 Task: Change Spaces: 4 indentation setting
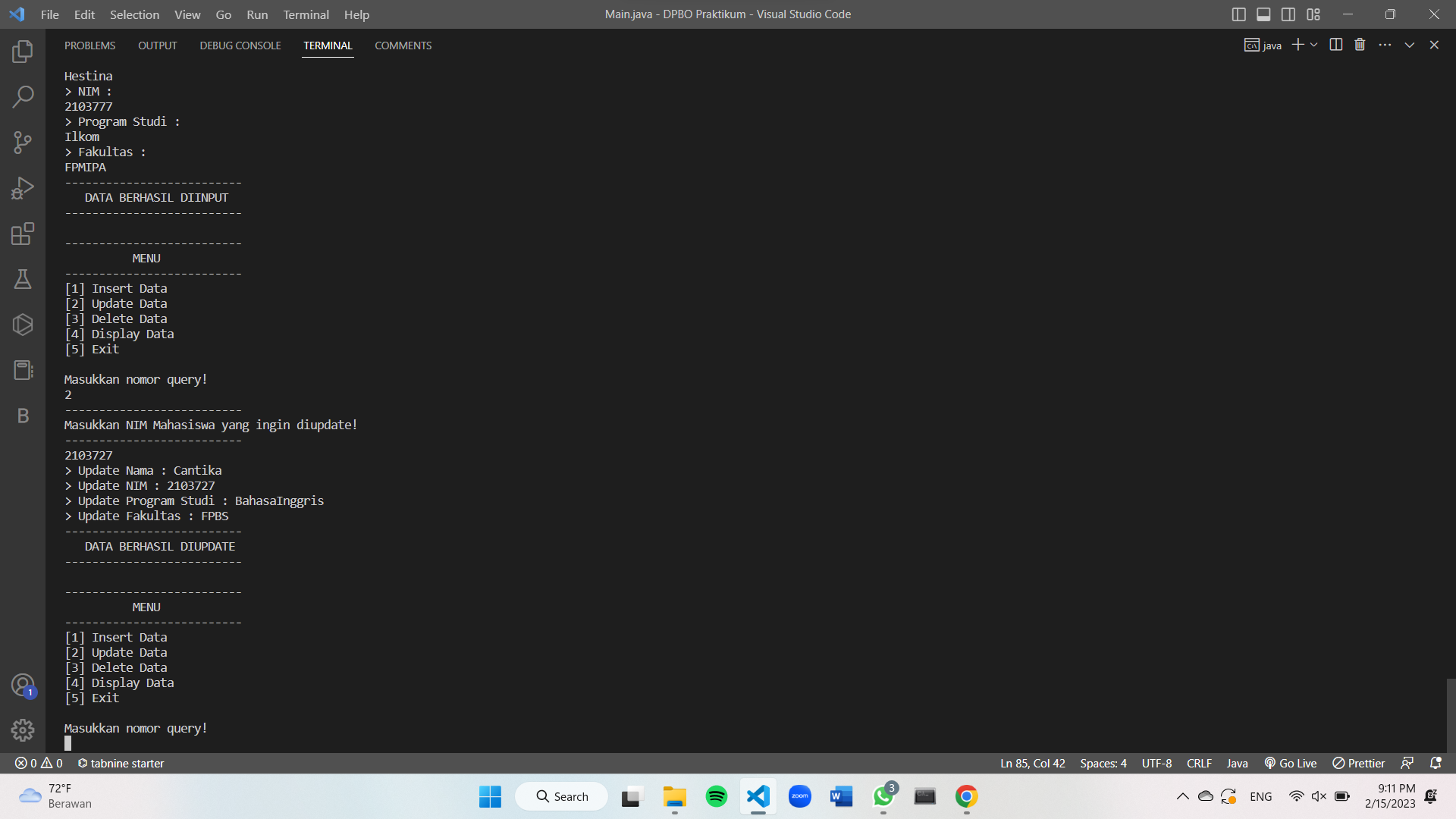point(1103,764)
